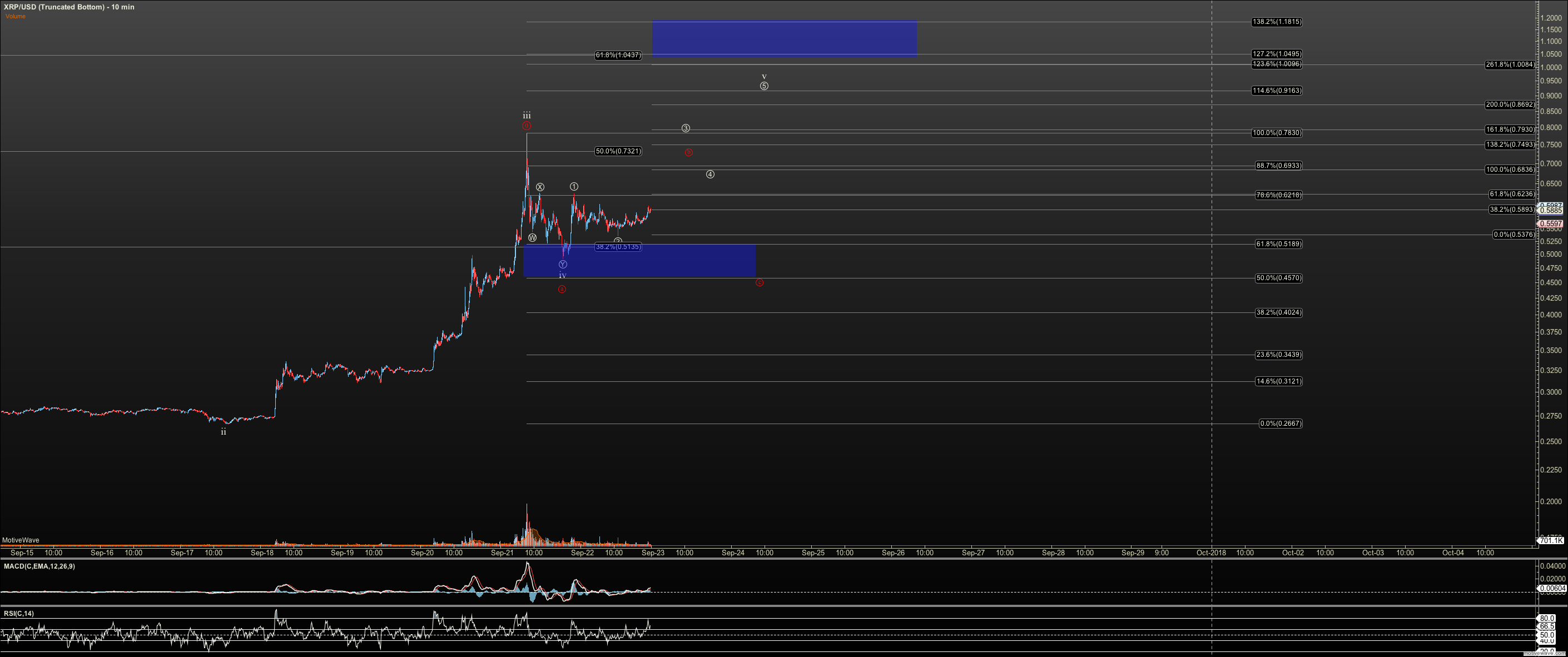Select the MotiveWave watermark text
Viewport: 1568px width, 657px height.
pyautogui.click(x=21, y=540)
